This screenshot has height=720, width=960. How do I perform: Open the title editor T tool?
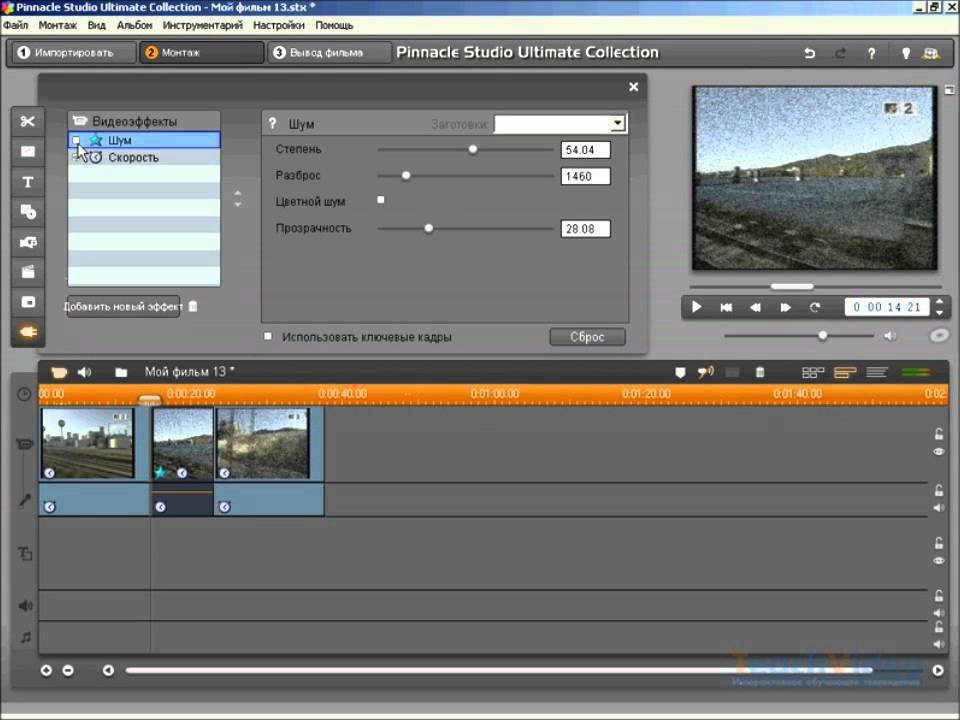click(27, 182)
